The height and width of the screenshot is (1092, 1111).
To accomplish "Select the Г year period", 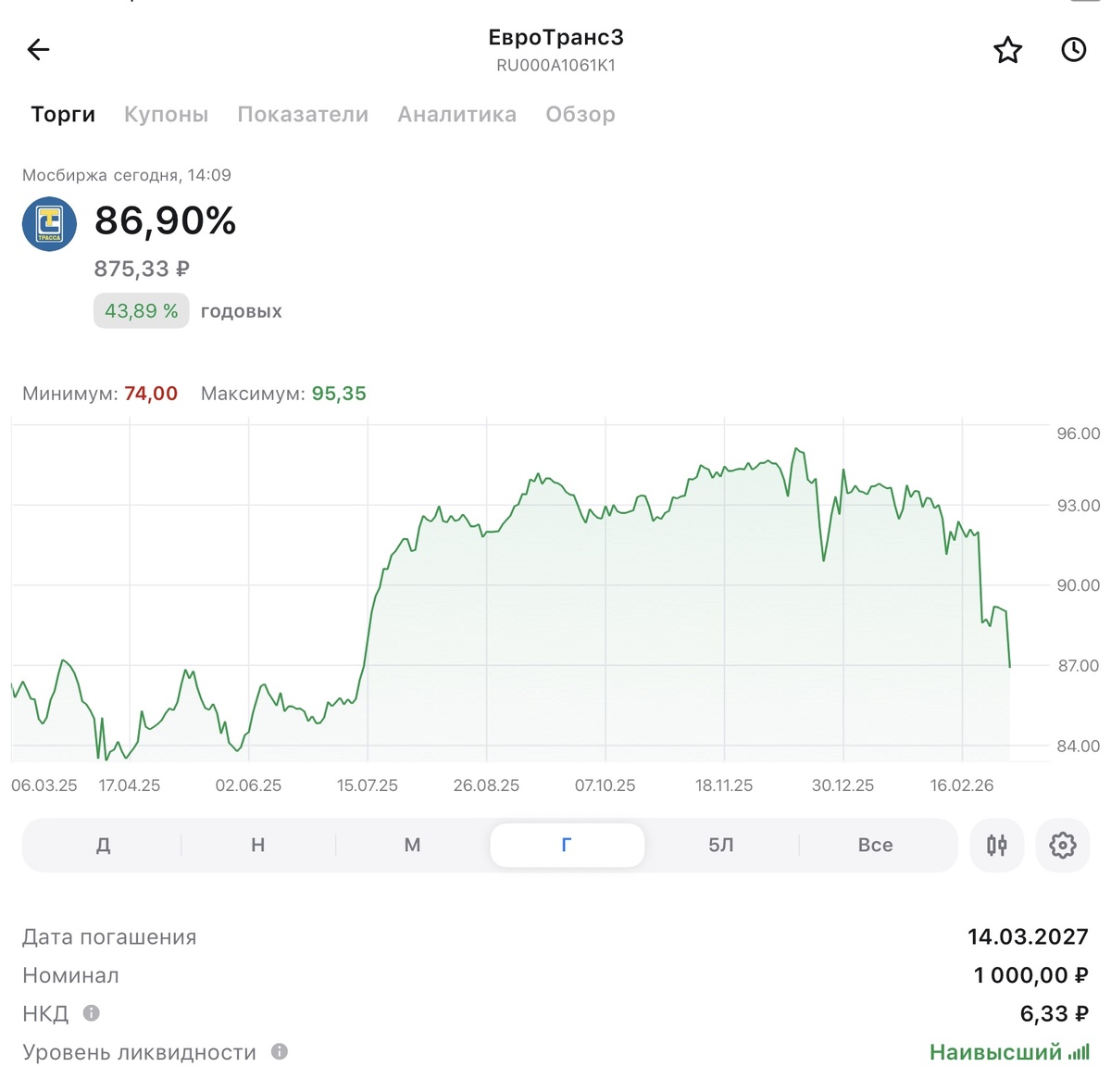I will (x=567, y=845).
